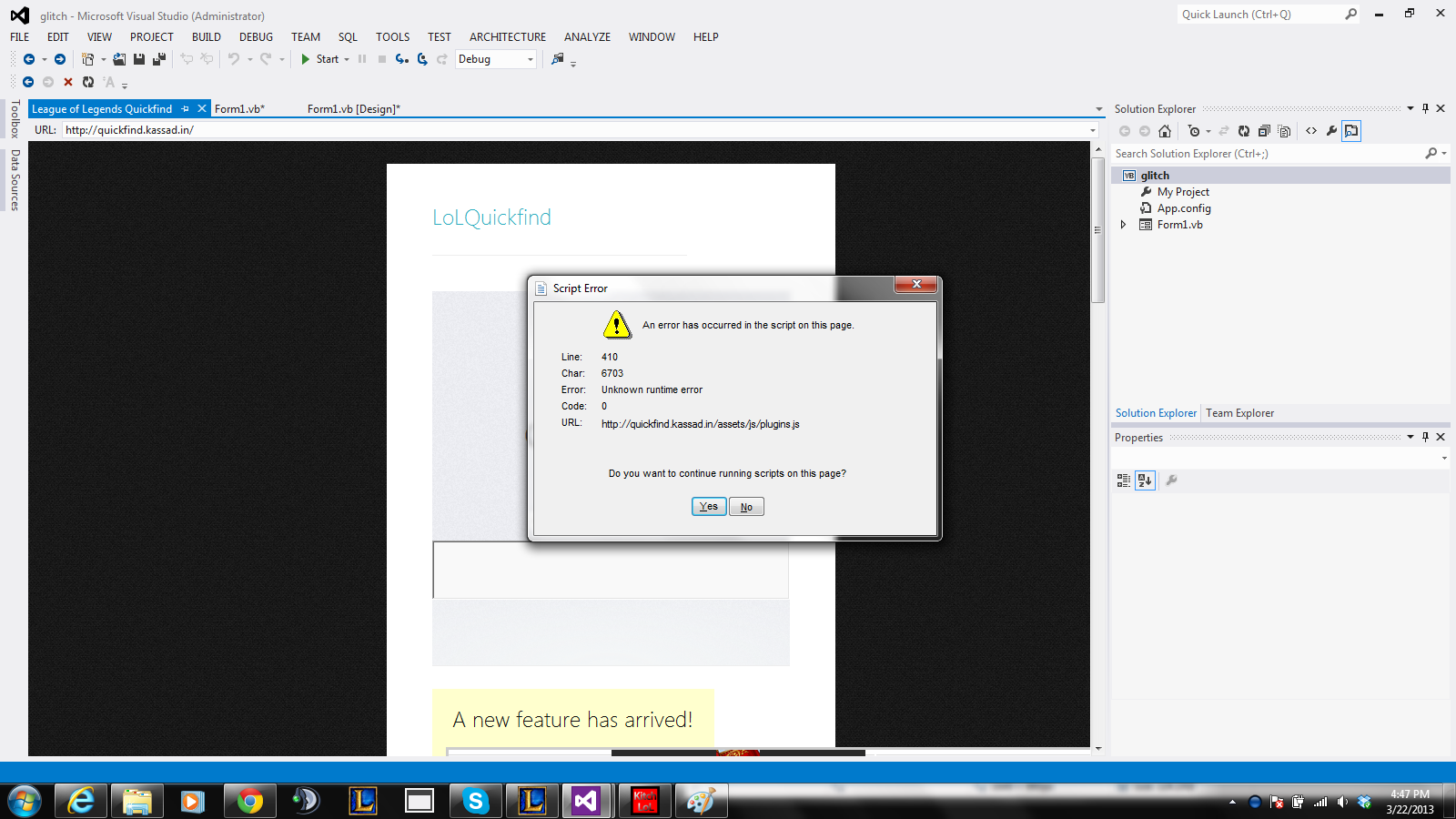Open the Properties panel window position menu
This screenshot has width=1456, height=819.
pos(1410,437)
